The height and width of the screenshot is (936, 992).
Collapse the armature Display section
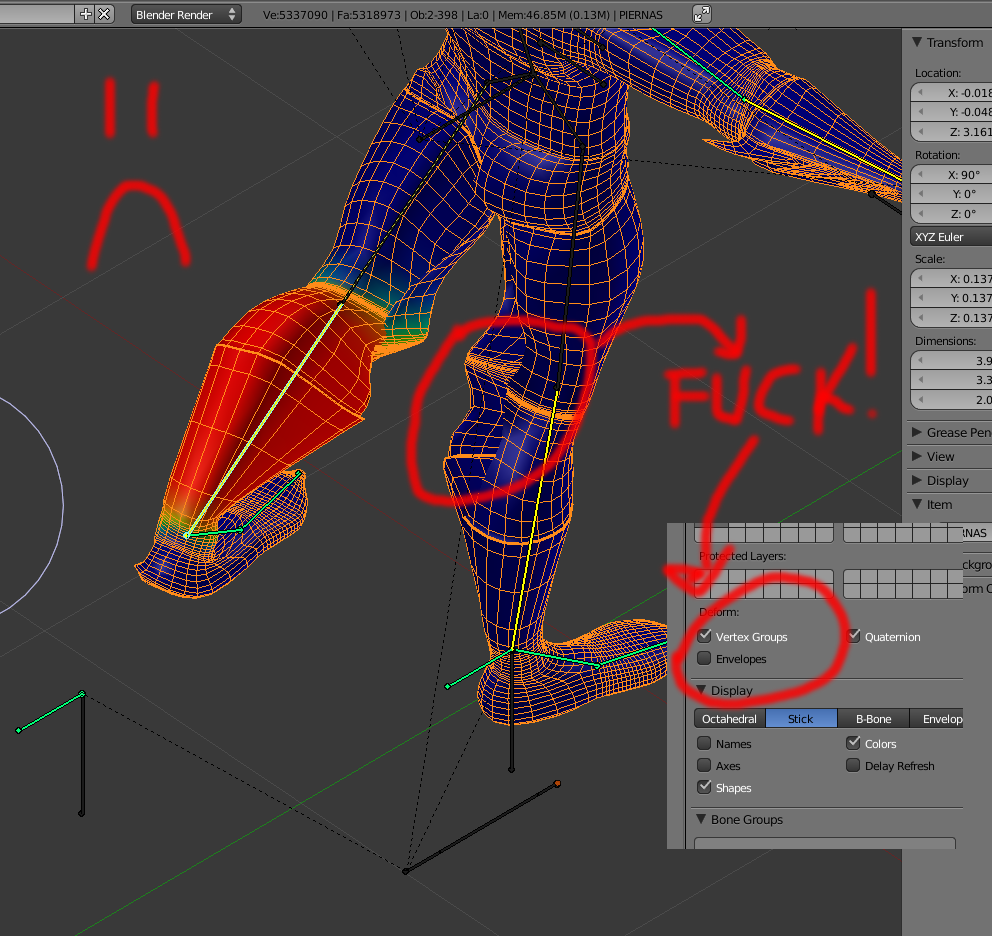tap(701, 690)
